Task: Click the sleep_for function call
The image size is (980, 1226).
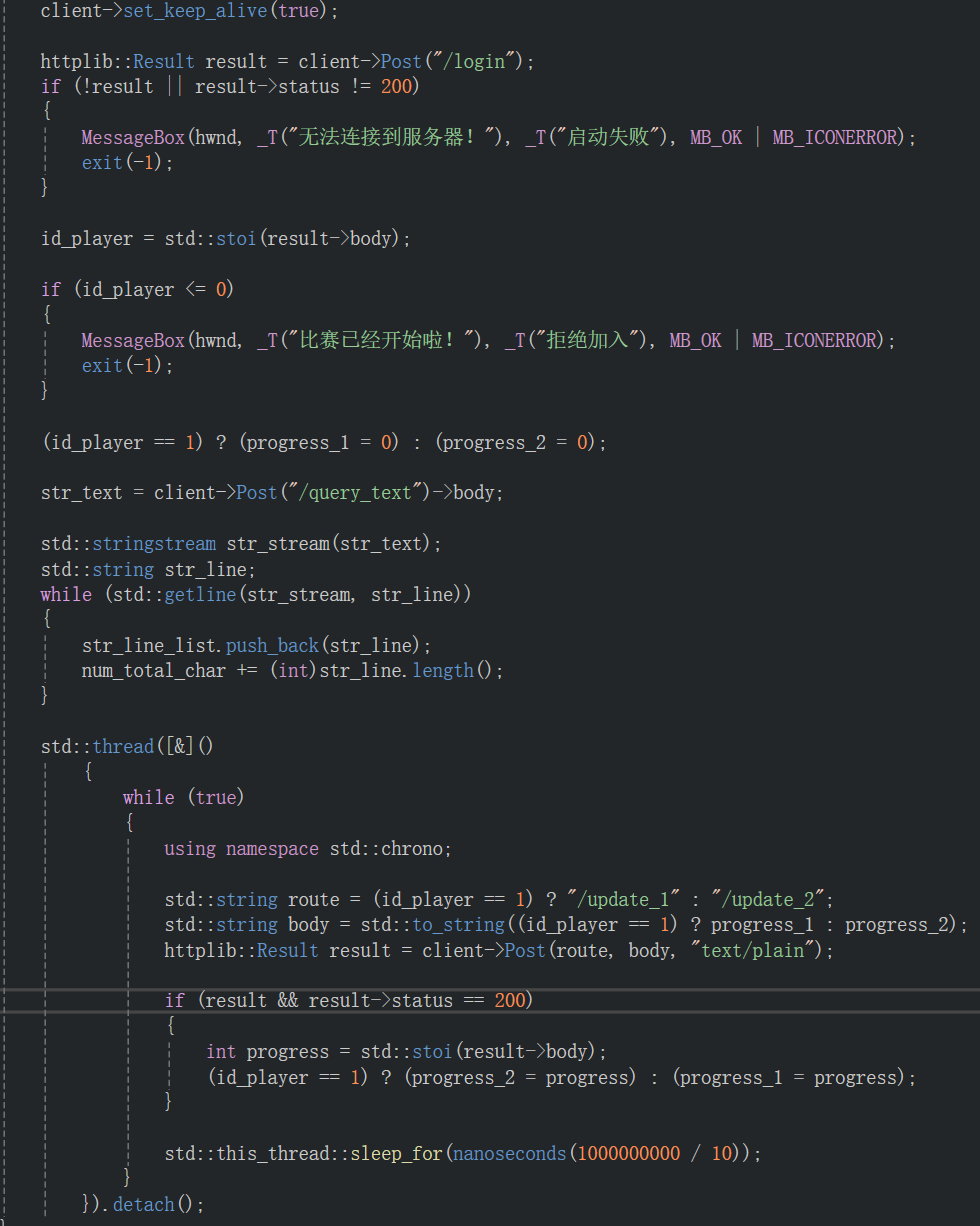Action: click(396, 1153)
